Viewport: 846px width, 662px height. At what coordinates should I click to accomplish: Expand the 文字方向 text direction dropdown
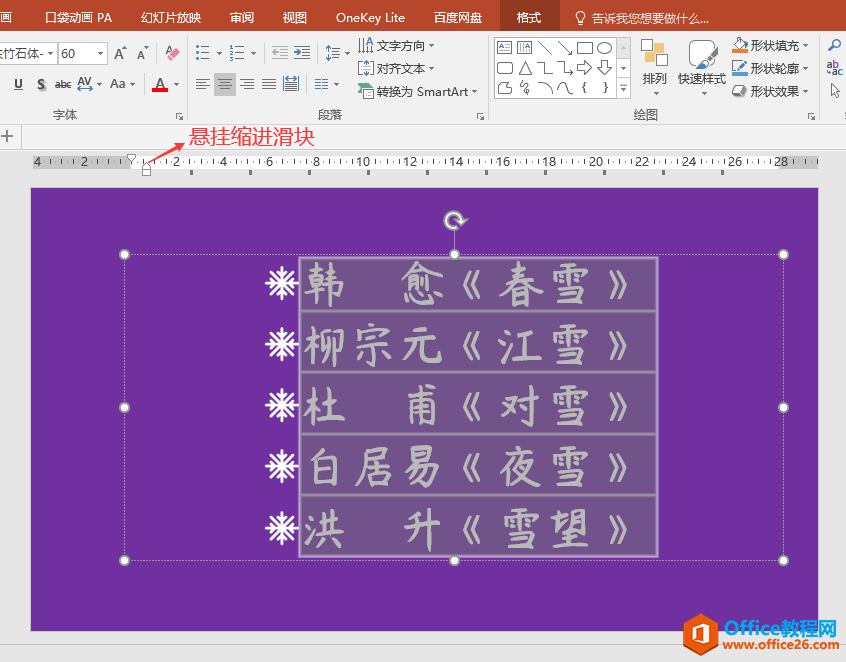click(431, 45)
